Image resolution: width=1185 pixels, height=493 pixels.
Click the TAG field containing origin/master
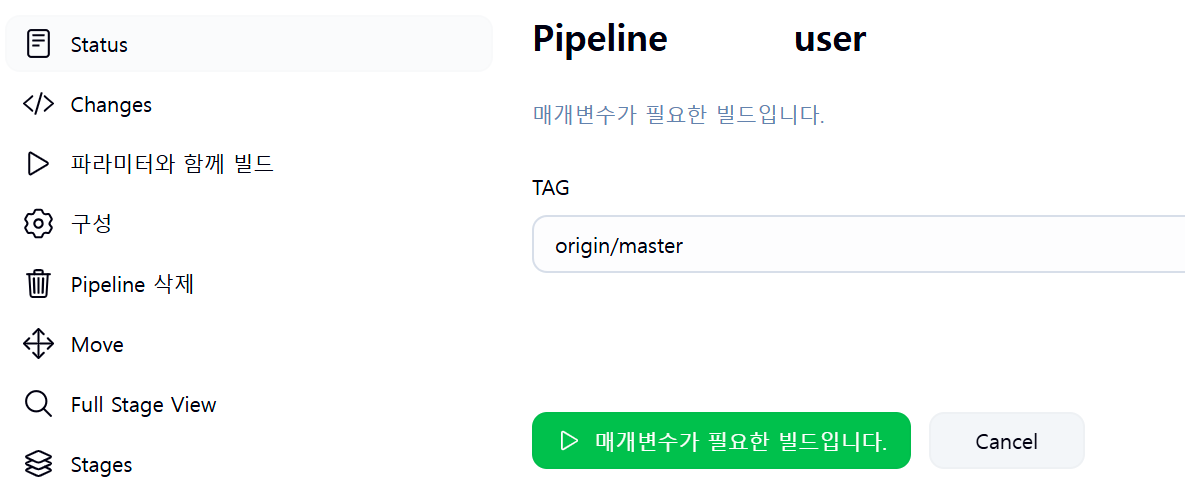859,244
